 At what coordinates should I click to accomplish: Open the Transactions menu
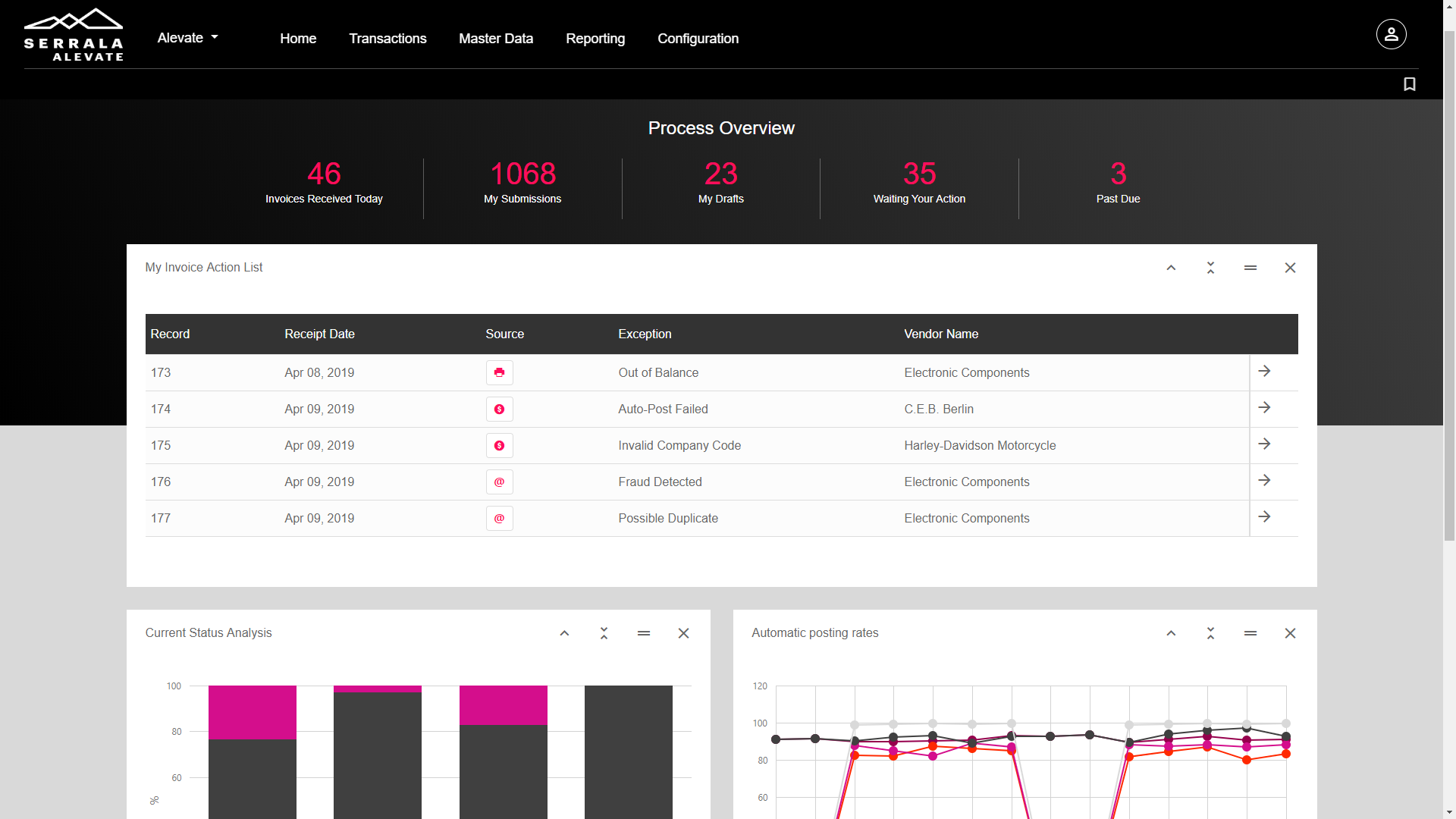(388, 39)
